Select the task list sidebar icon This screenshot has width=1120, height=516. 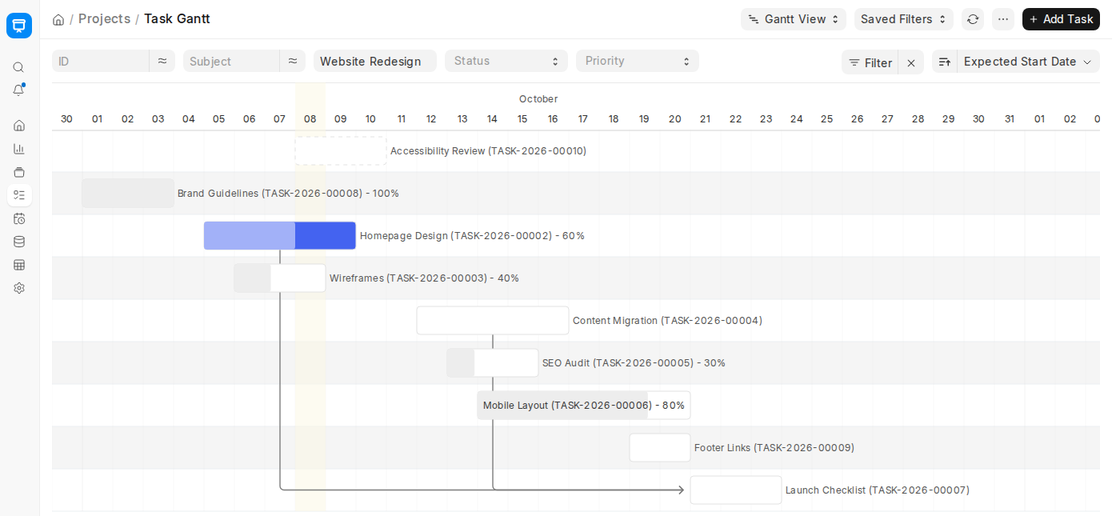(19, 195)
